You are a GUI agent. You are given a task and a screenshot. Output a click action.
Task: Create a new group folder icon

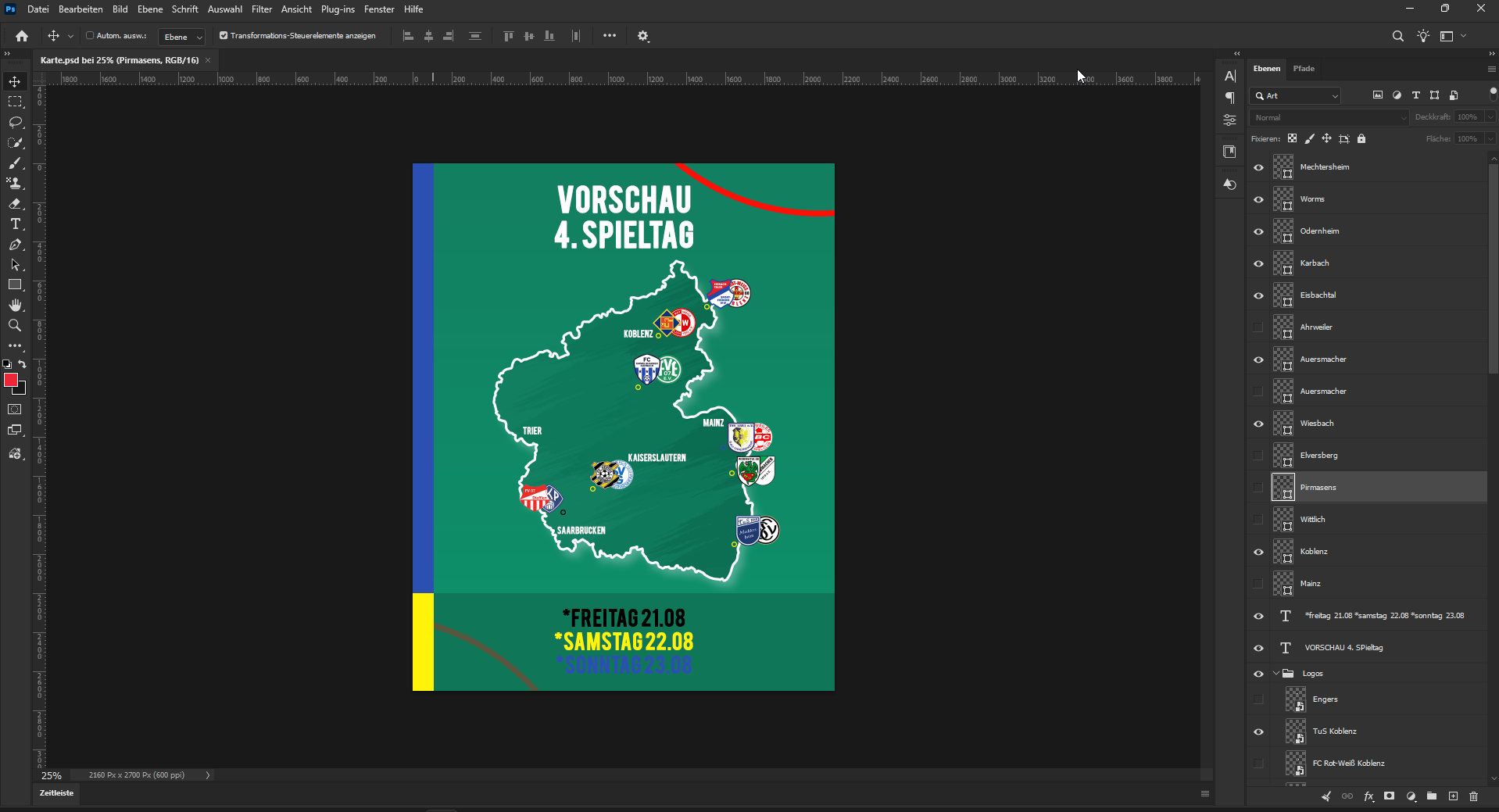(1432, 796)
